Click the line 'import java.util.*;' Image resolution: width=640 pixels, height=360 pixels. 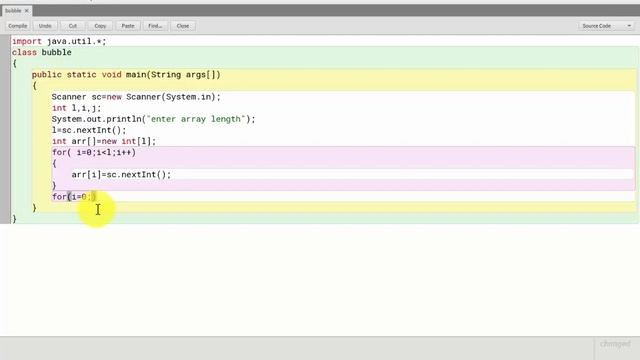[x=59, y=41]
